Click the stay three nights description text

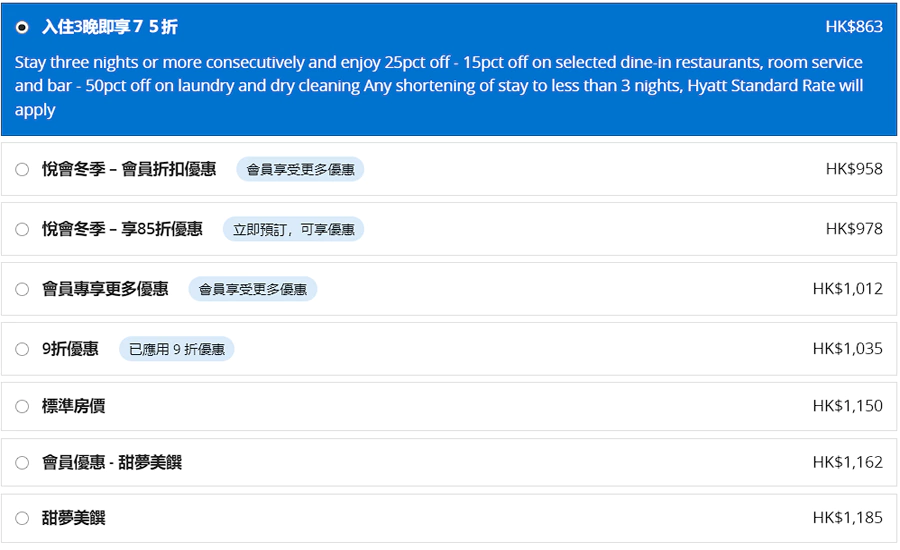pos(438,86)
